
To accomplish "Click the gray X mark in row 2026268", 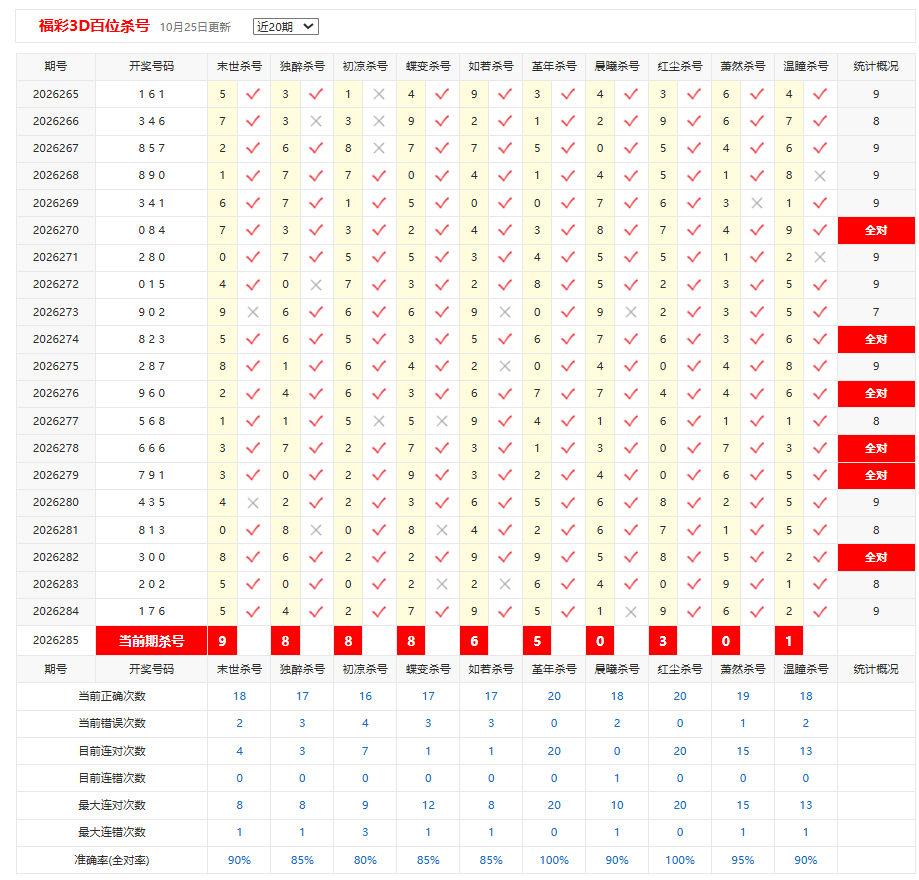I will 820,175.
